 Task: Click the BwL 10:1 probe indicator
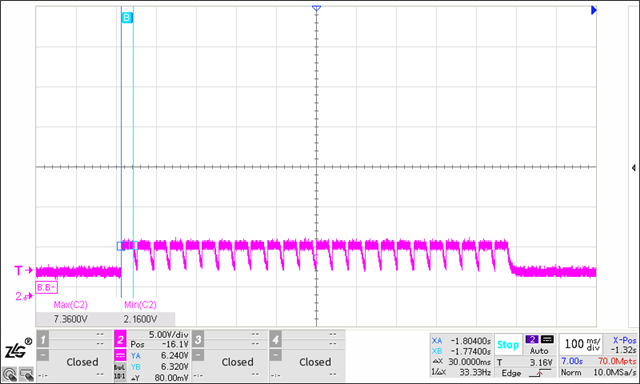pyautogui.click(x=120, y=371)
